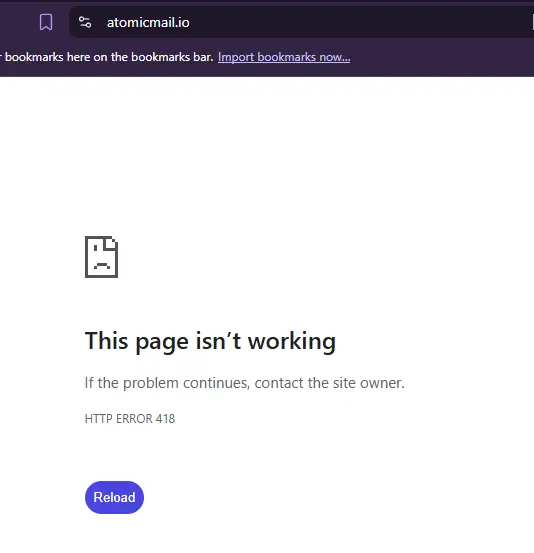Click the bookmark icon beside address bar
Image resolution: width=534 pixels, height=553 pixels.
click(x=46, y=22)
